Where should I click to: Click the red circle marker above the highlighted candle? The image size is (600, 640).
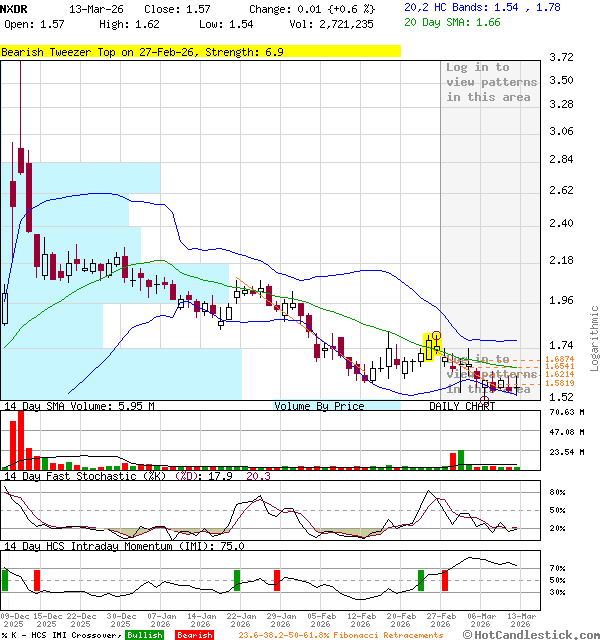click(x=437, y=336)
